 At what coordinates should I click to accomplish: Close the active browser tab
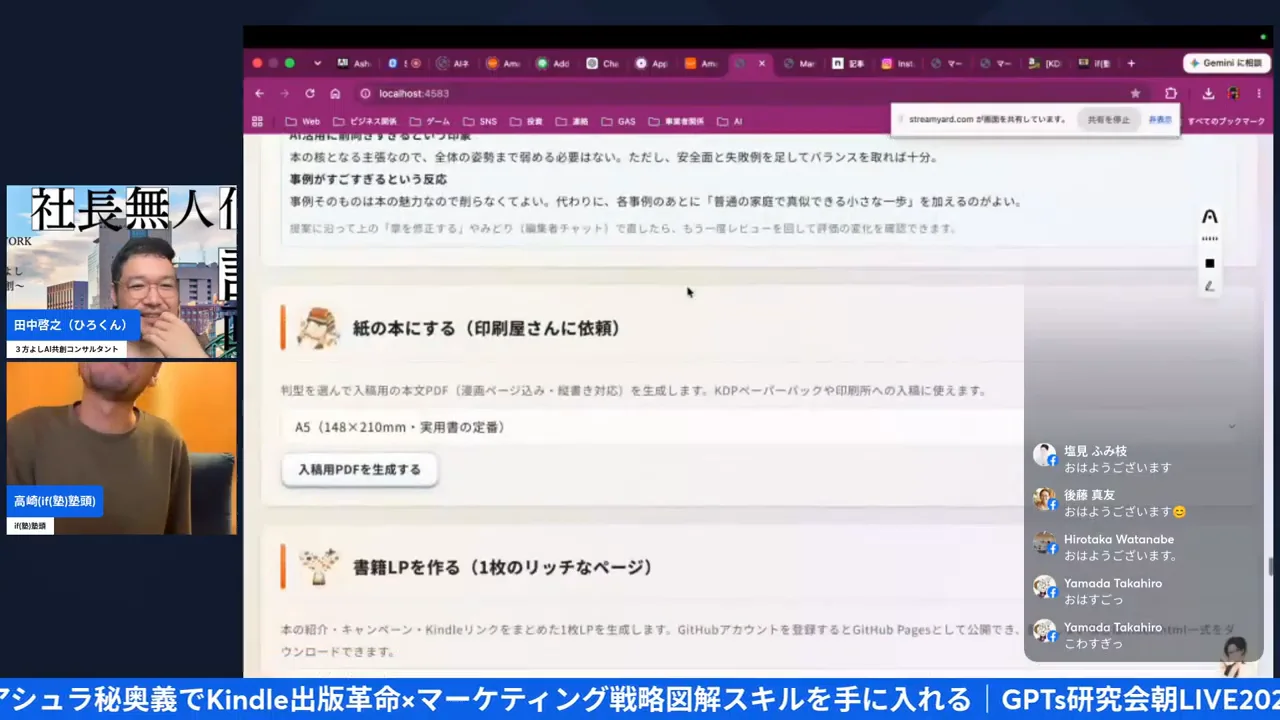click(x=762, y=63)
